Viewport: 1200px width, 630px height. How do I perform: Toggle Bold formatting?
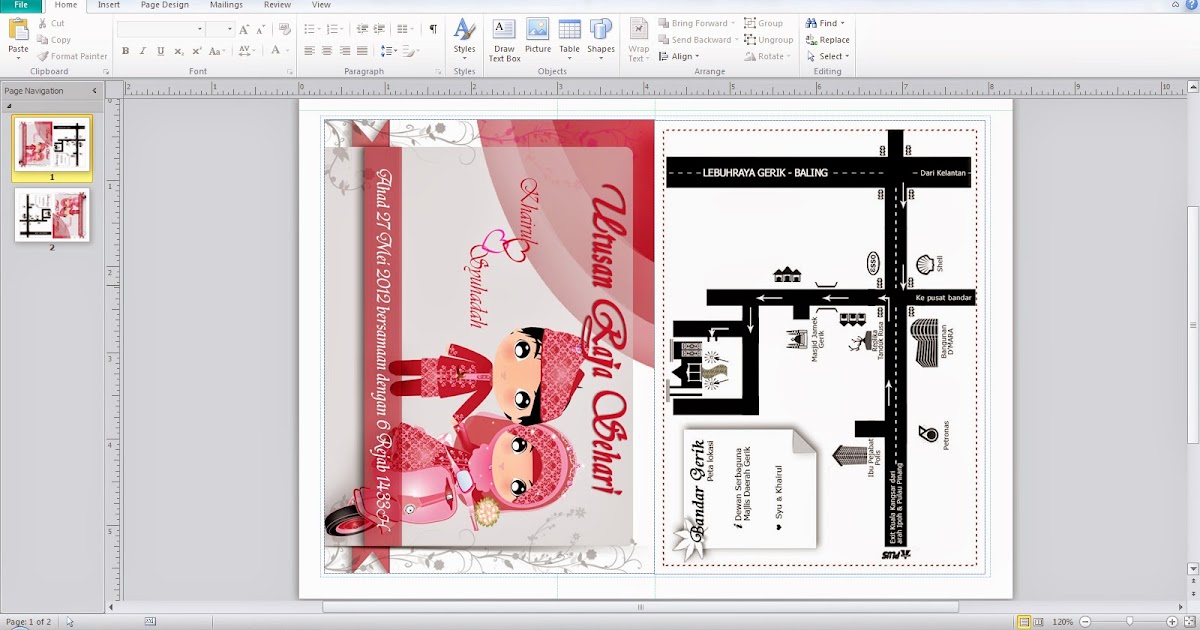pos(125,51)
